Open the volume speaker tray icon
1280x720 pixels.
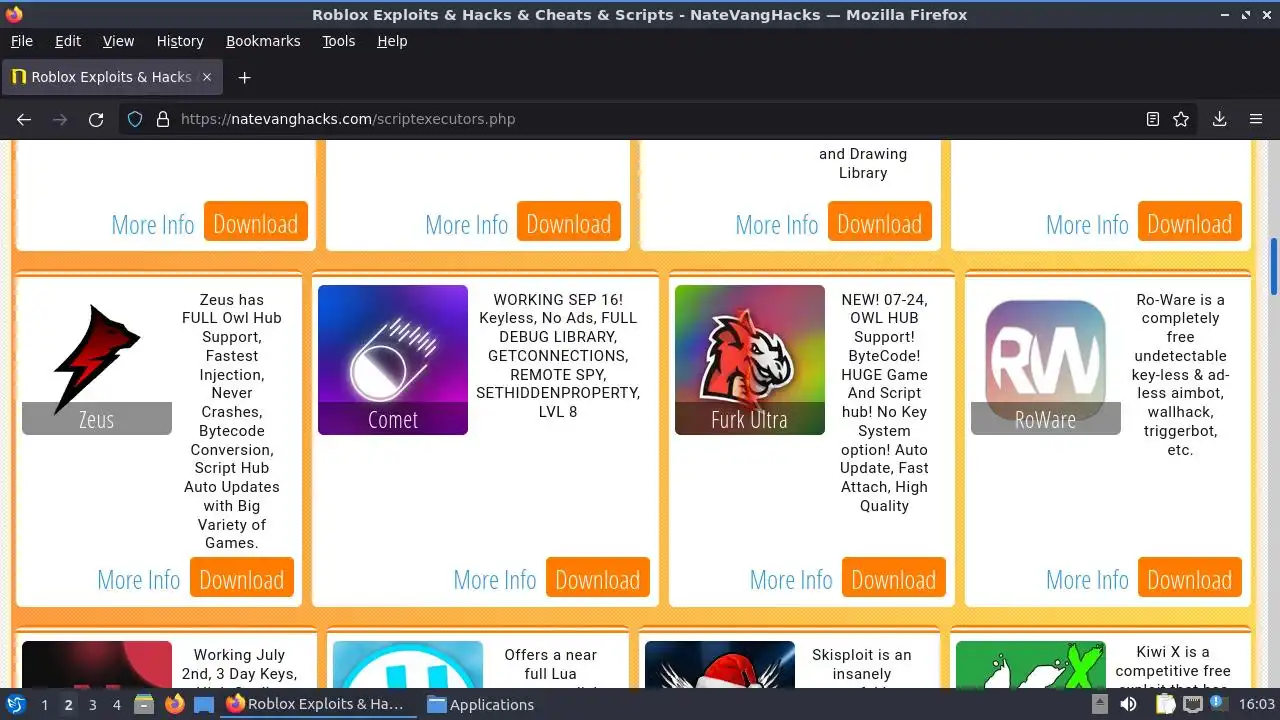point(1128,704)
